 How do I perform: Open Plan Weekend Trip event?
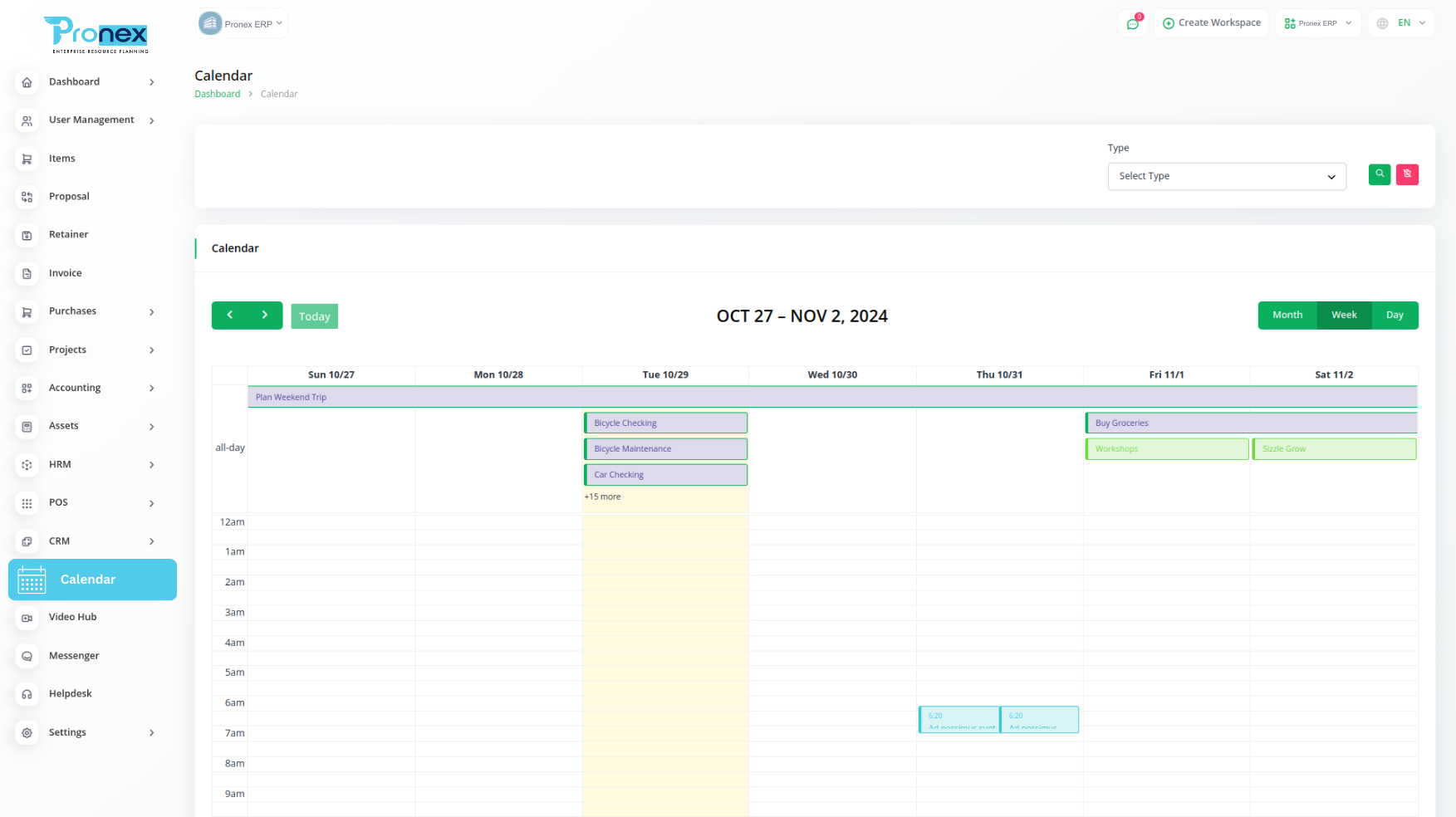pos(832,397)
